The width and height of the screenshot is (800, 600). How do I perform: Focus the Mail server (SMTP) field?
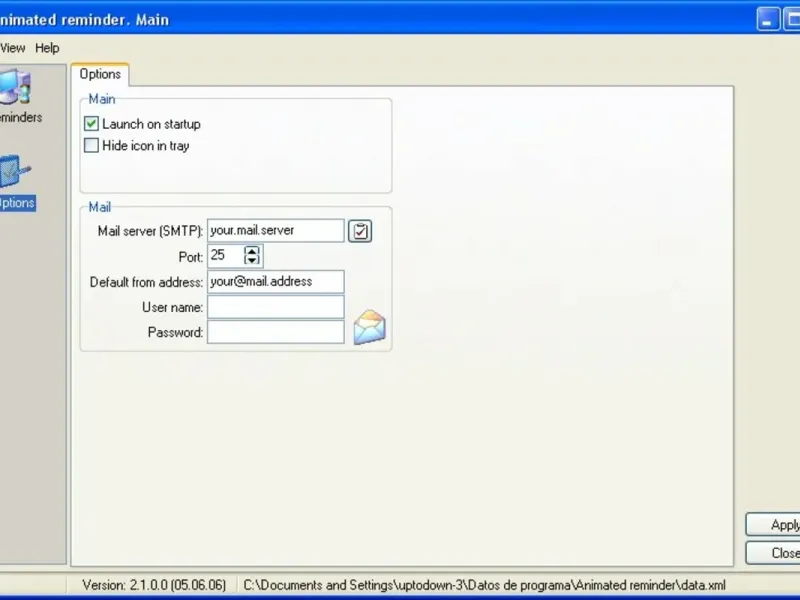coord(276,231)
